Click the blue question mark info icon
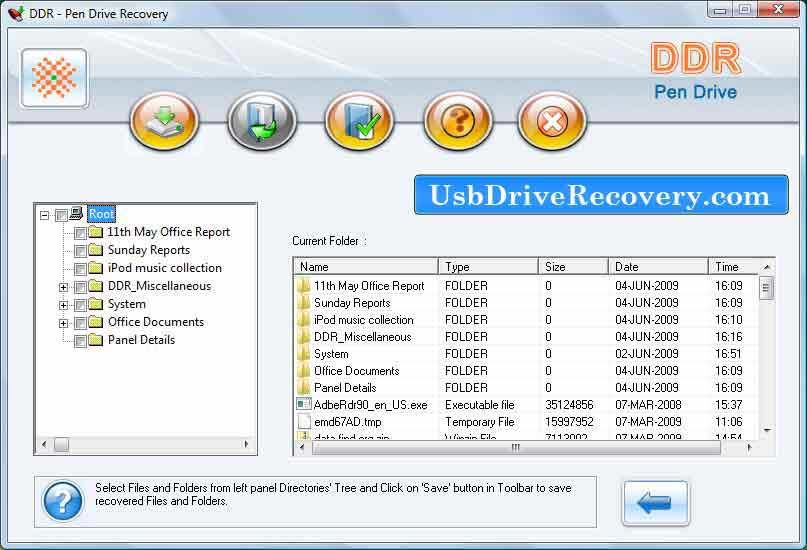 coord(63,501)
